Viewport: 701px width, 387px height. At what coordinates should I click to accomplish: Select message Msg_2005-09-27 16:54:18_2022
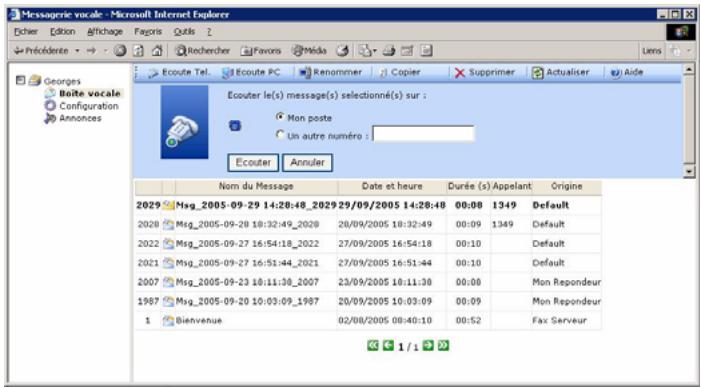247,244
